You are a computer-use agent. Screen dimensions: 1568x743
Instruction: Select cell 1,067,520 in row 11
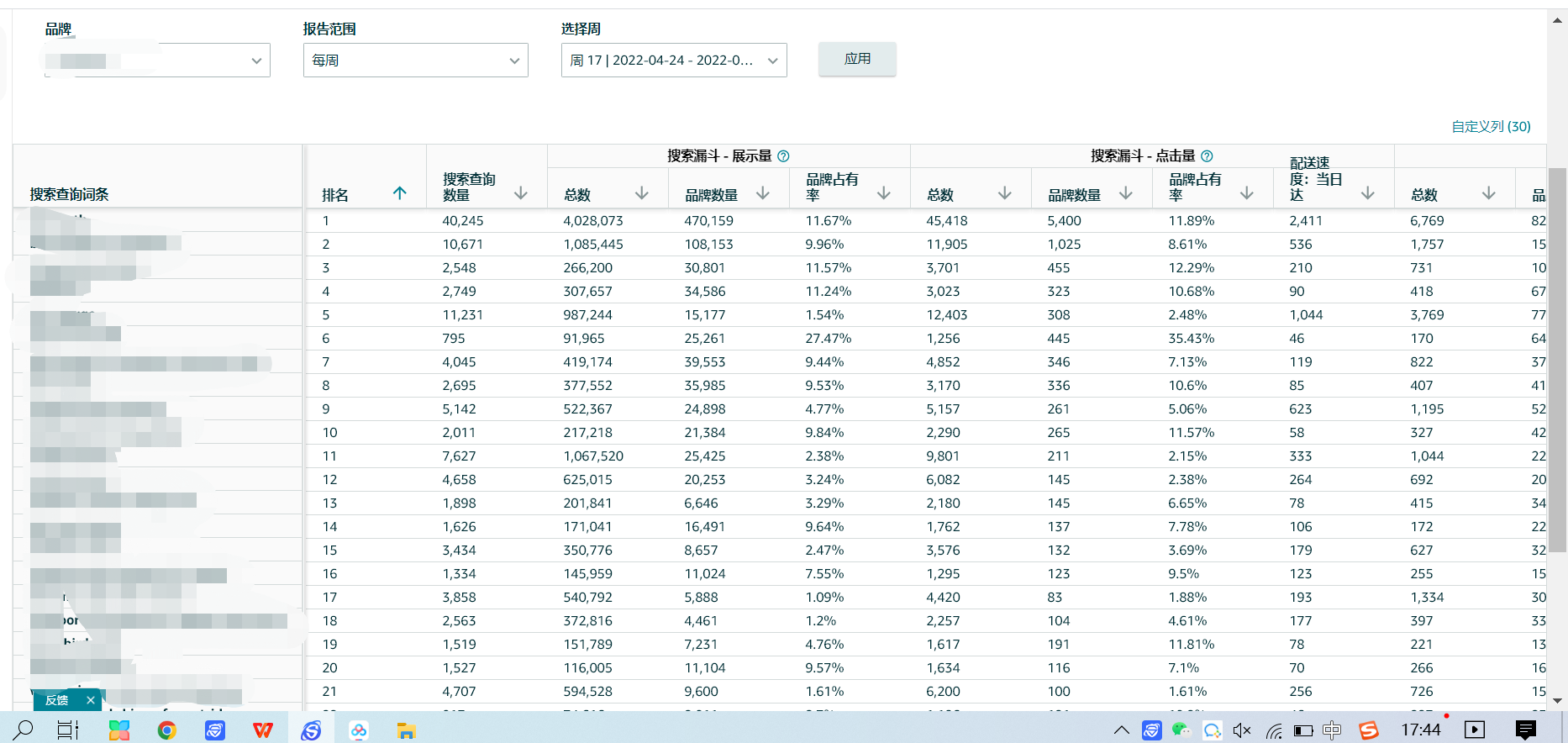coord(593,456)
